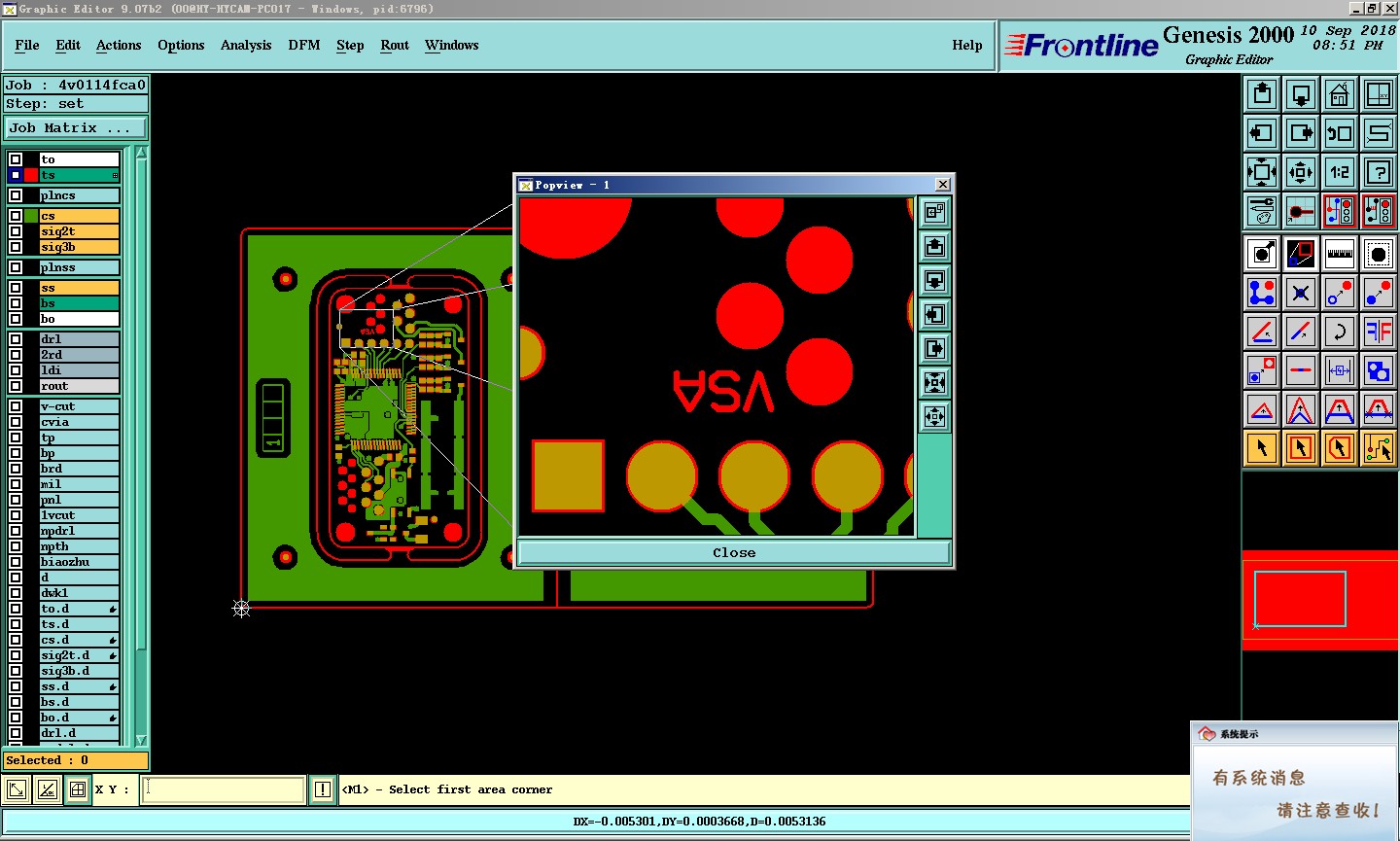The image size is (1400, 841).
Task: Click the X Y coordinate input field
Action: pos(224,789)
